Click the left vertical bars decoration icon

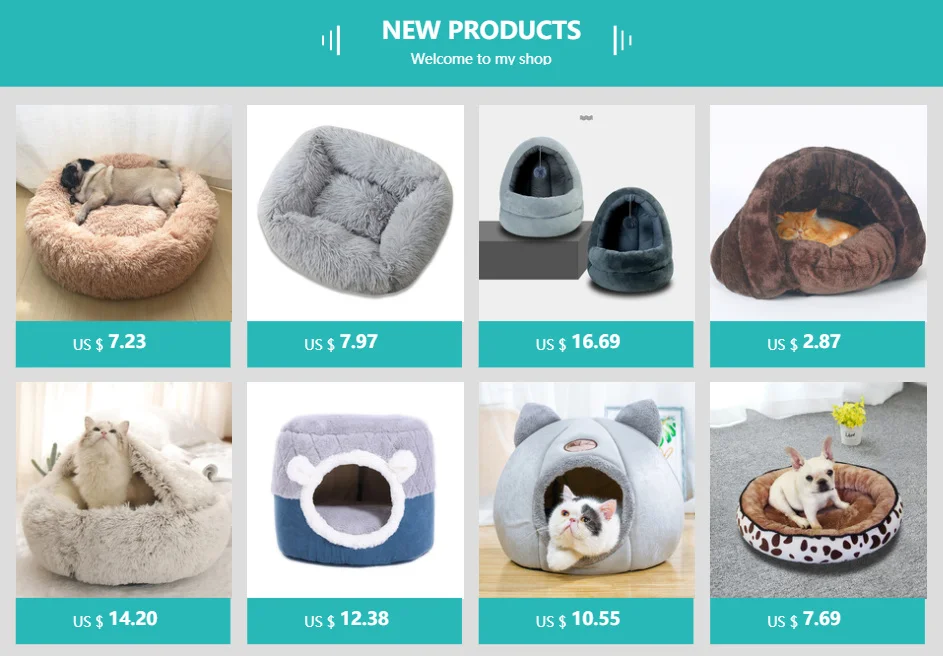pos(331,40)
